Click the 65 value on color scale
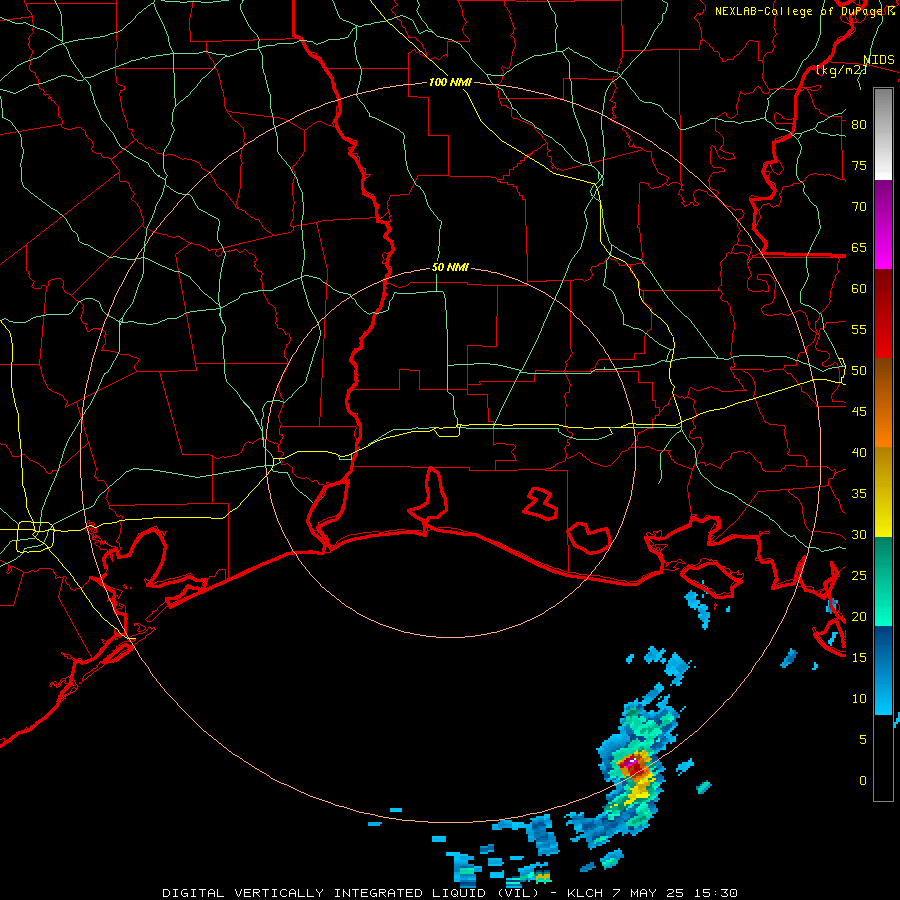The width and height of the screenshot is (900, 900). coord(859,248)
